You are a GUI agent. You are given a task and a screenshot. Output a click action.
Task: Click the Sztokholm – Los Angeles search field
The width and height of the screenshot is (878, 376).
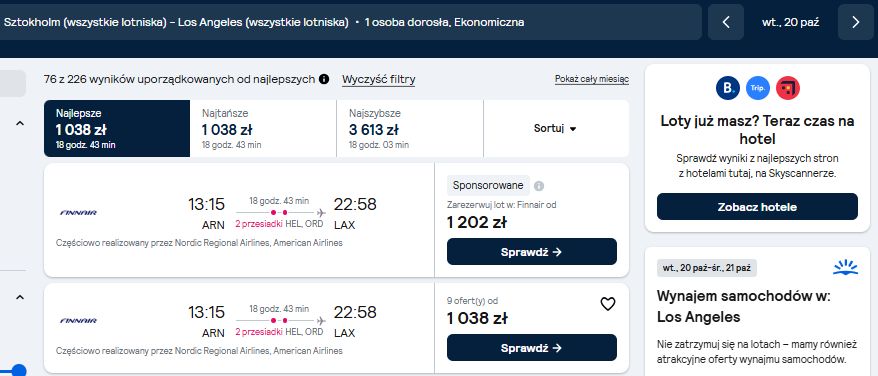point(351,22)
